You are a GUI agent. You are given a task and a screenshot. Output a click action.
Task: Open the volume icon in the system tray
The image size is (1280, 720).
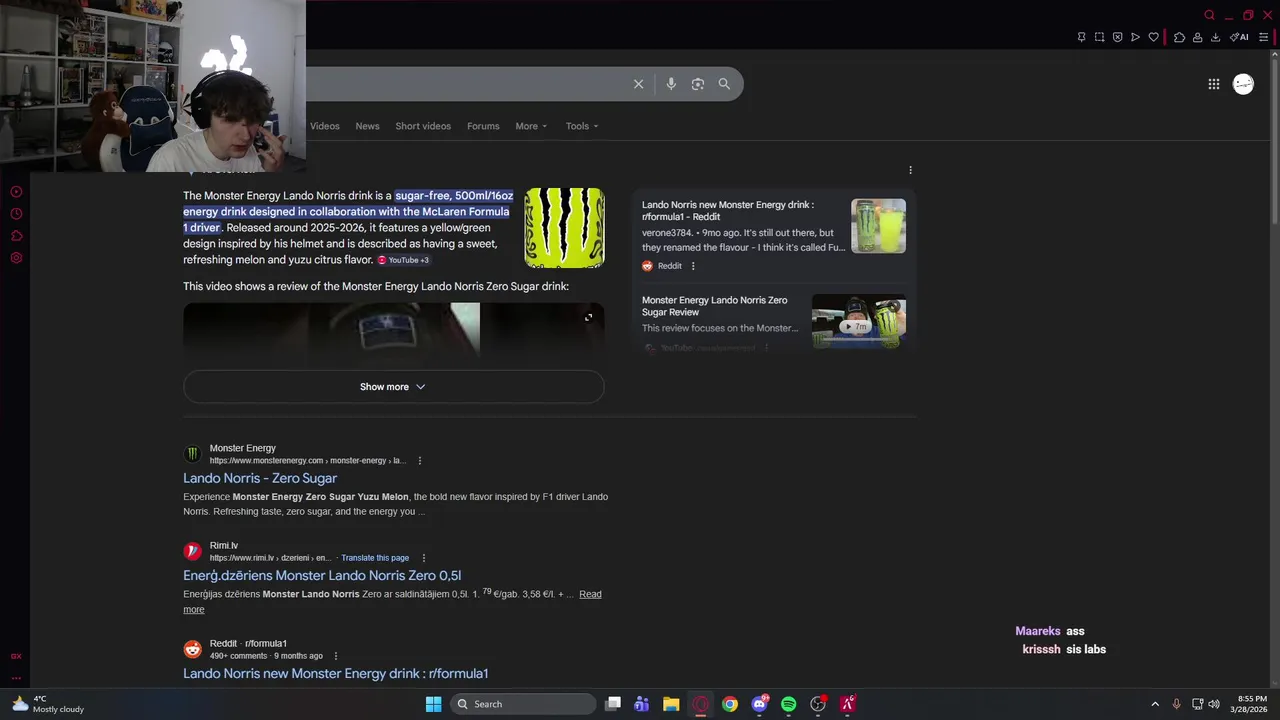click(x=1214, y=704)
